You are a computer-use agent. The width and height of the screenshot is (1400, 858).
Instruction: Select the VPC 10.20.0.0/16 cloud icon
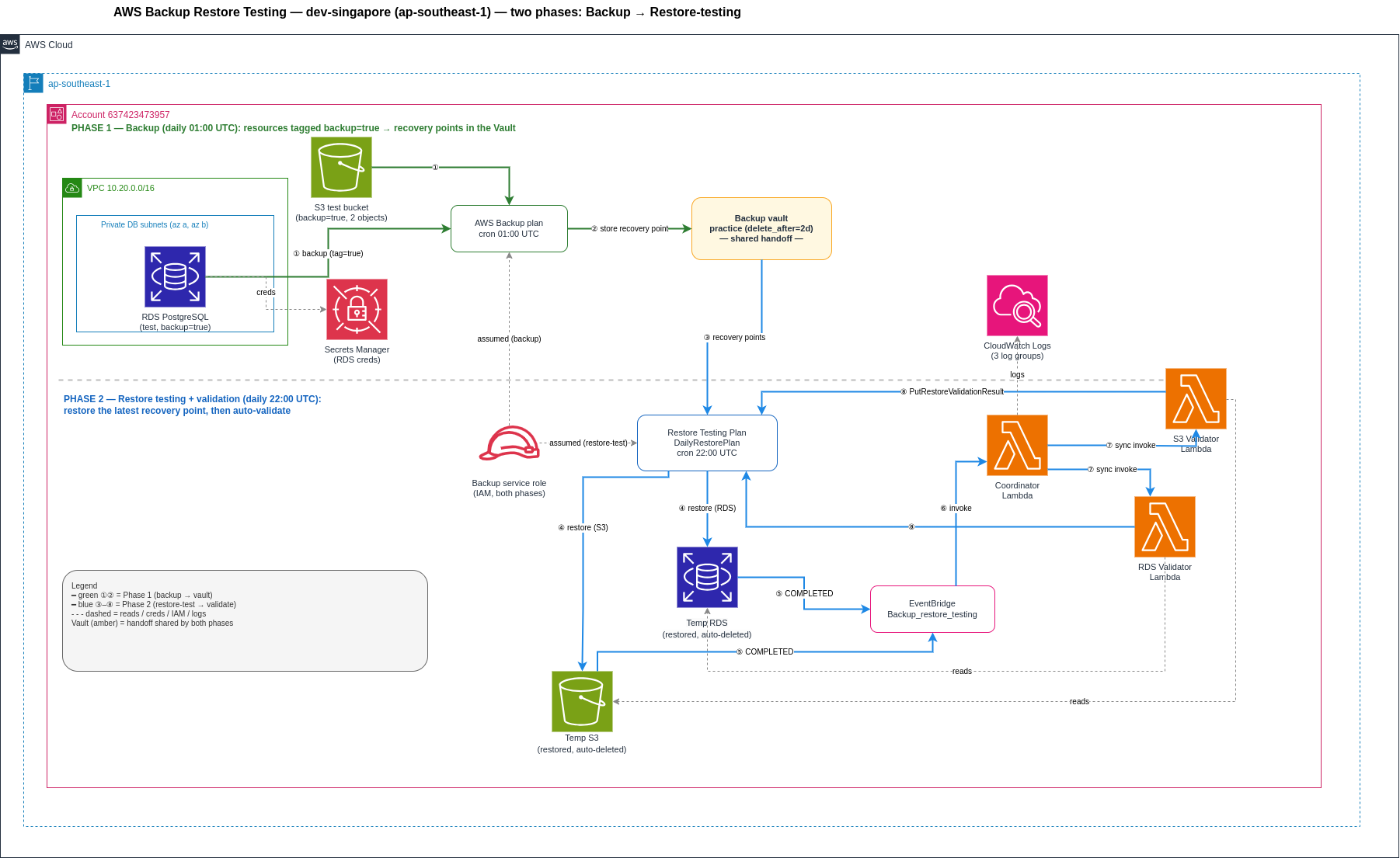tap(72, 188)
